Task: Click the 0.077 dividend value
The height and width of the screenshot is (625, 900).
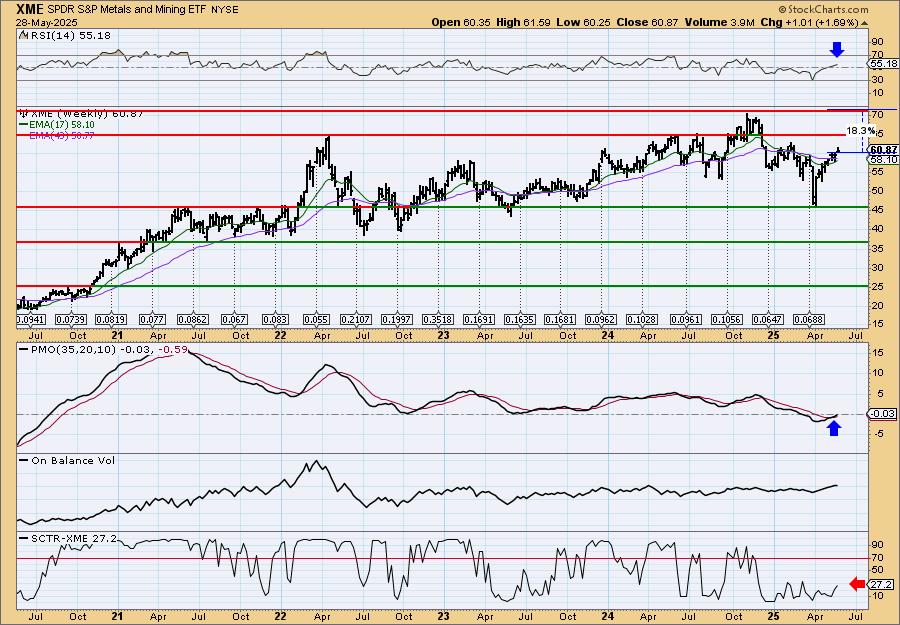Action: (153, 319)
